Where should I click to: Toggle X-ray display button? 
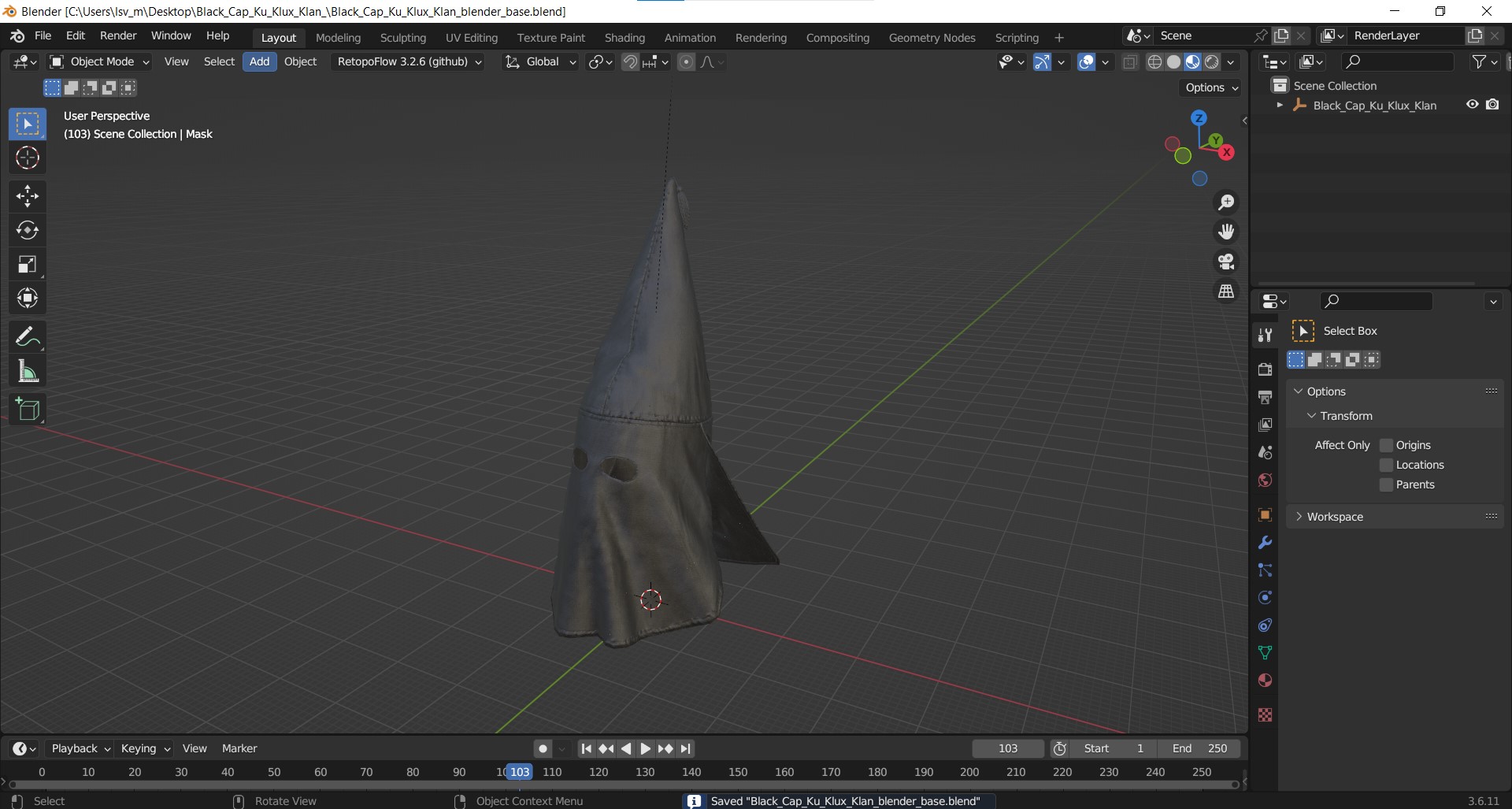pos(1130,61)
